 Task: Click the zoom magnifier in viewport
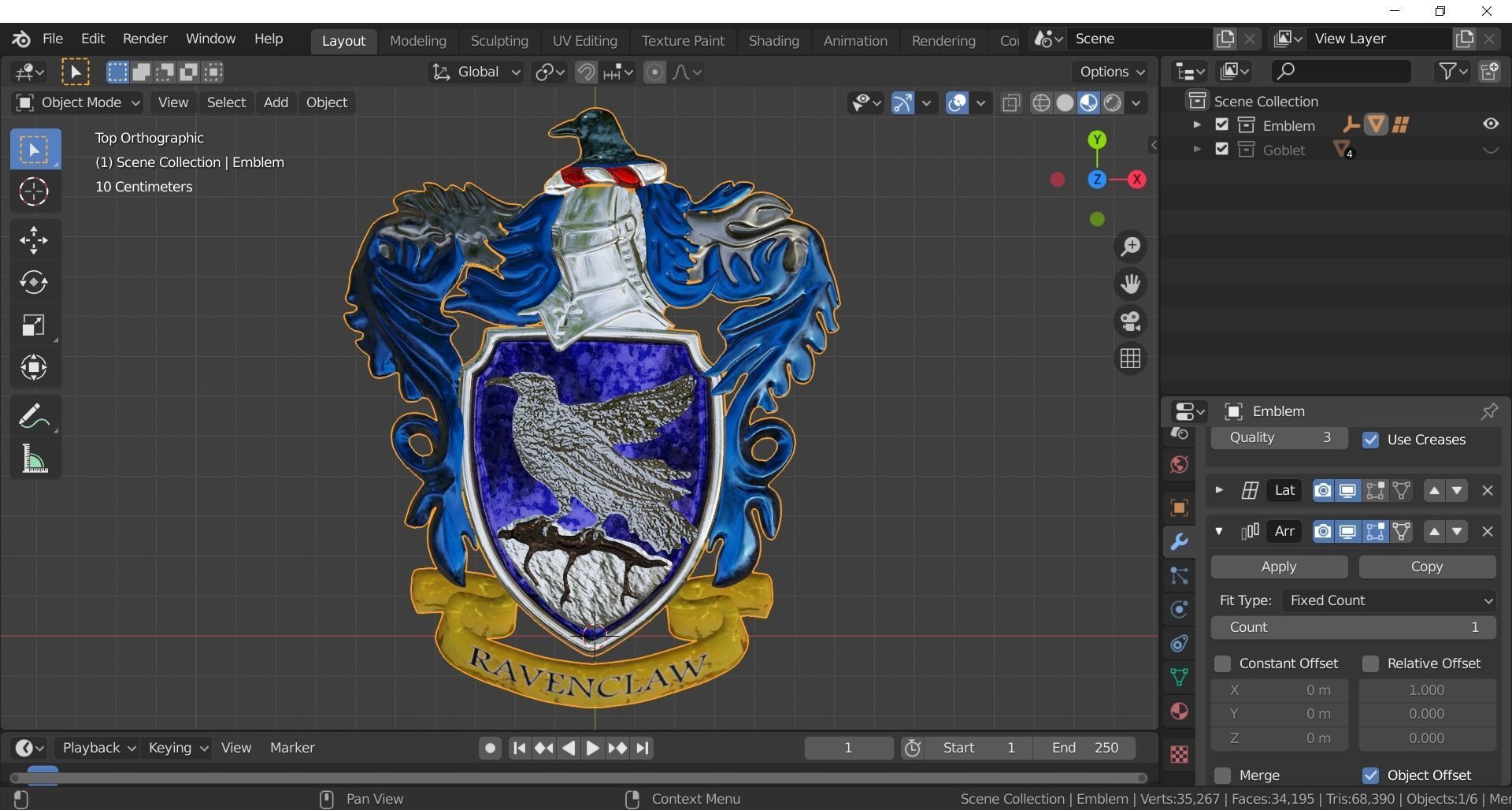[x=1131, y=247]
